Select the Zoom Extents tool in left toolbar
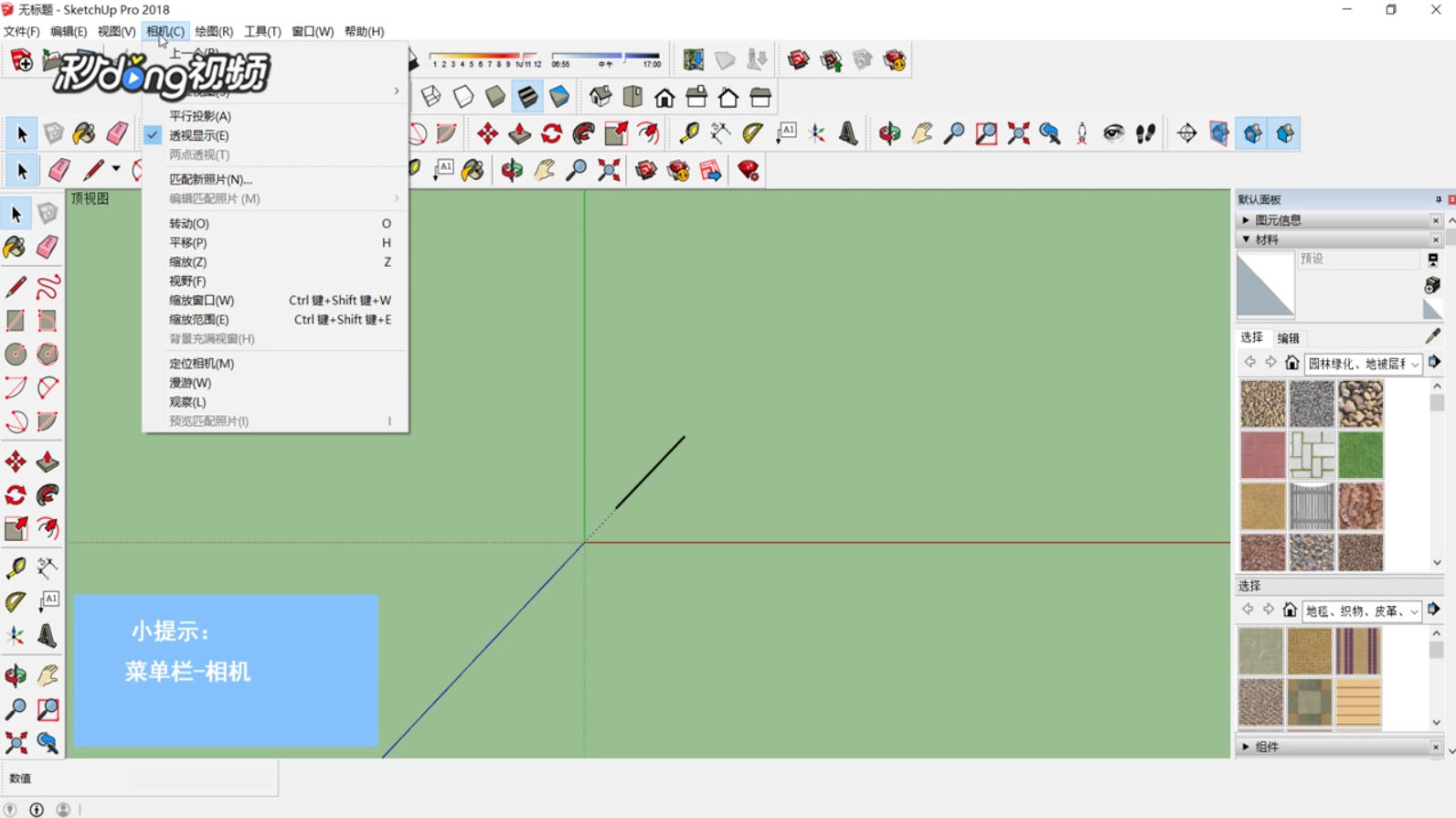Screen dimensions: 1456x818 pyautogui.click(x=16, y=742)
